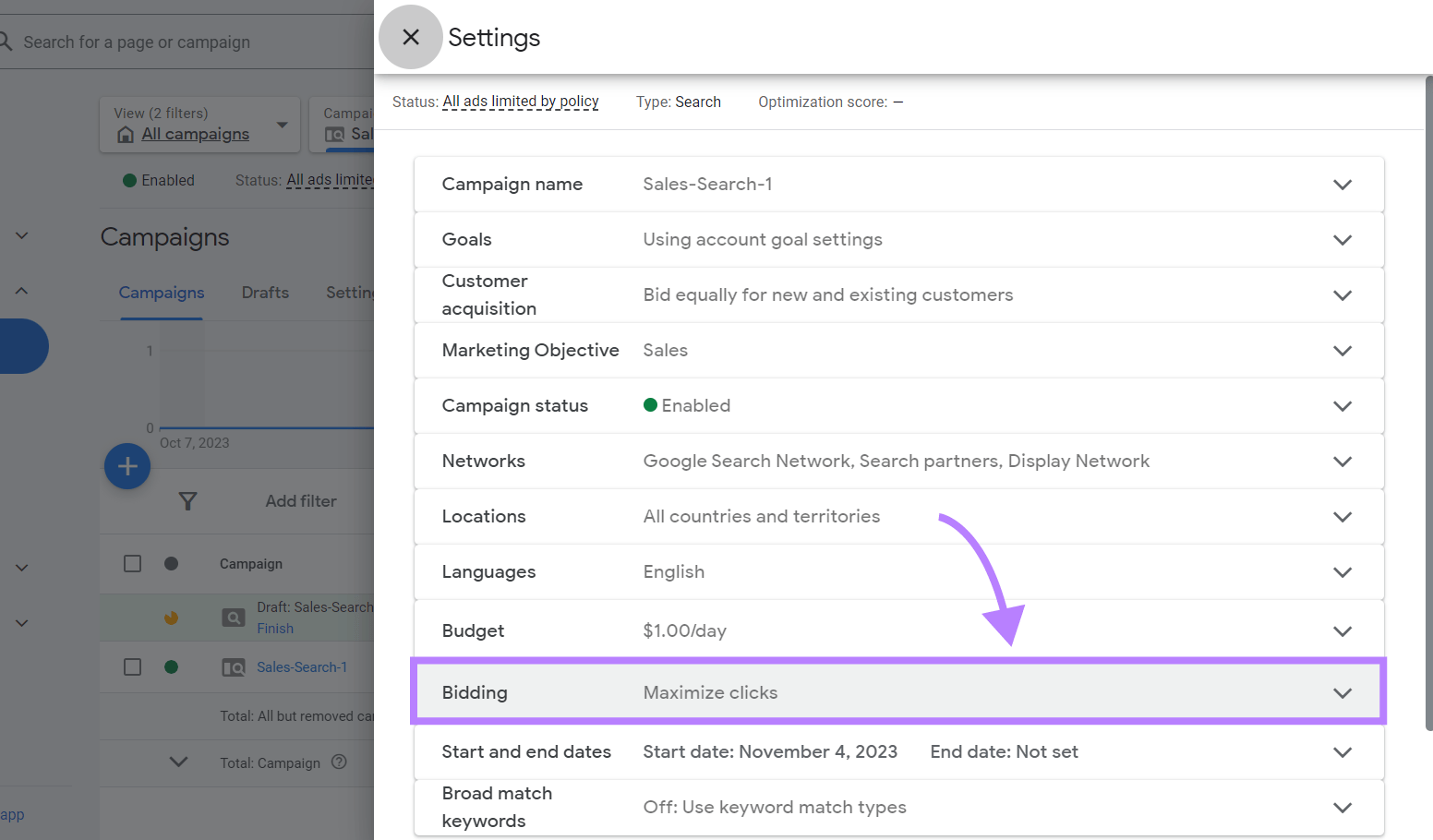Select the checkbox beside Sales-Search-1
Image resolution: width=1433 pixels, height=840 pixels.
132,666
